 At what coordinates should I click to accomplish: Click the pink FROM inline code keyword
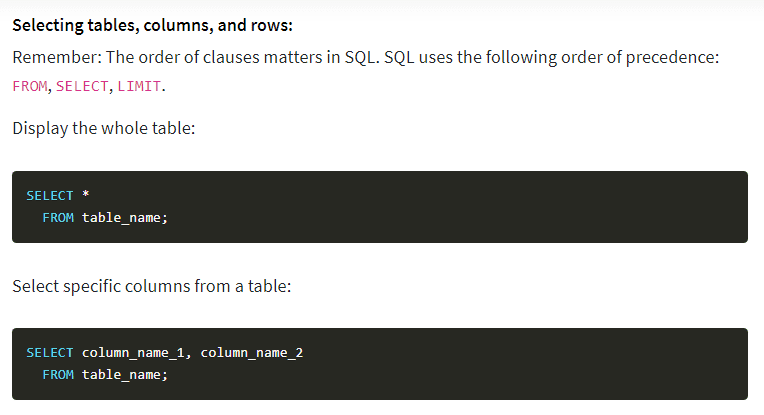tap(30, 86)
